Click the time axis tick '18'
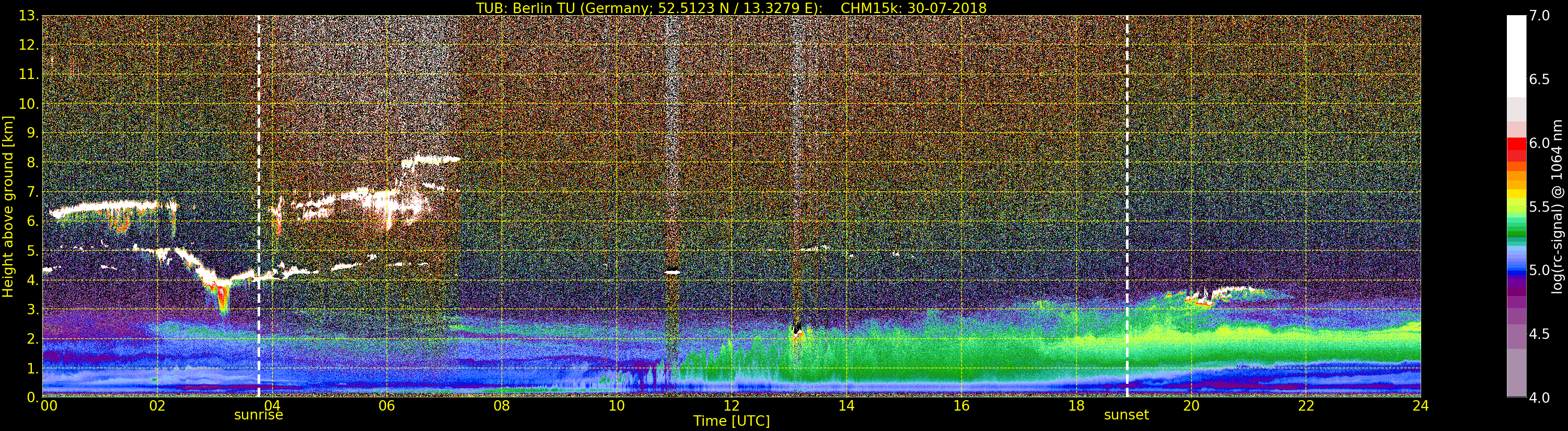This screenshot has width=1568, height=431. pos(1076,405)
